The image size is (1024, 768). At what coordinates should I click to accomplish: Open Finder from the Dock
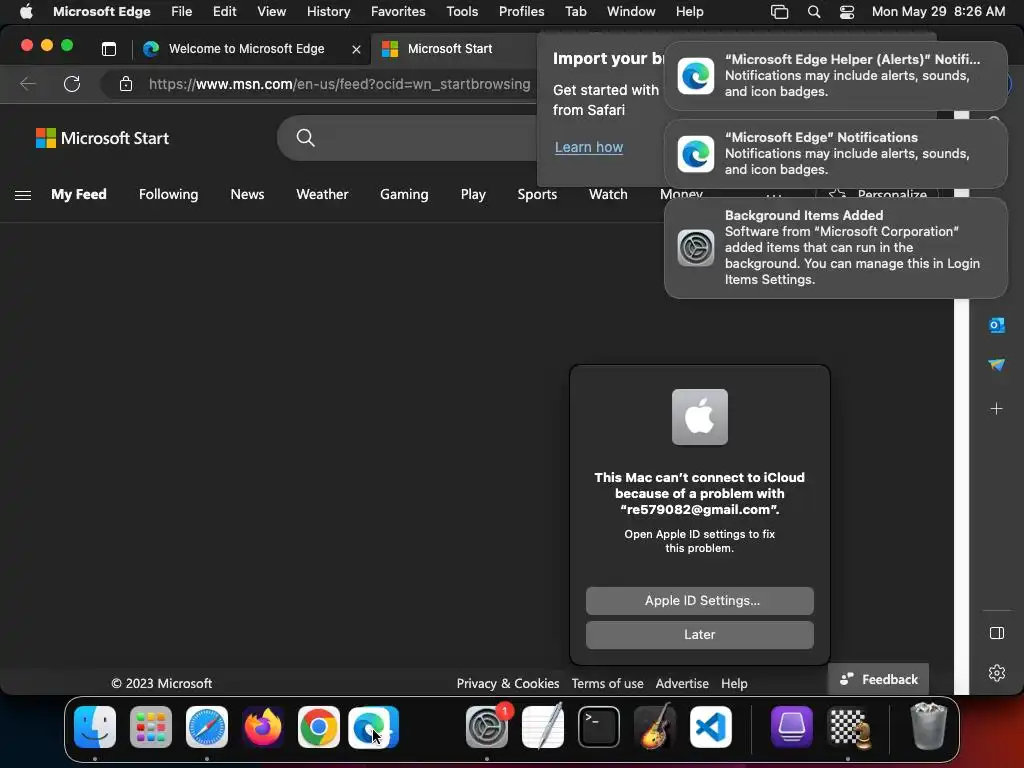click(95, 726)
